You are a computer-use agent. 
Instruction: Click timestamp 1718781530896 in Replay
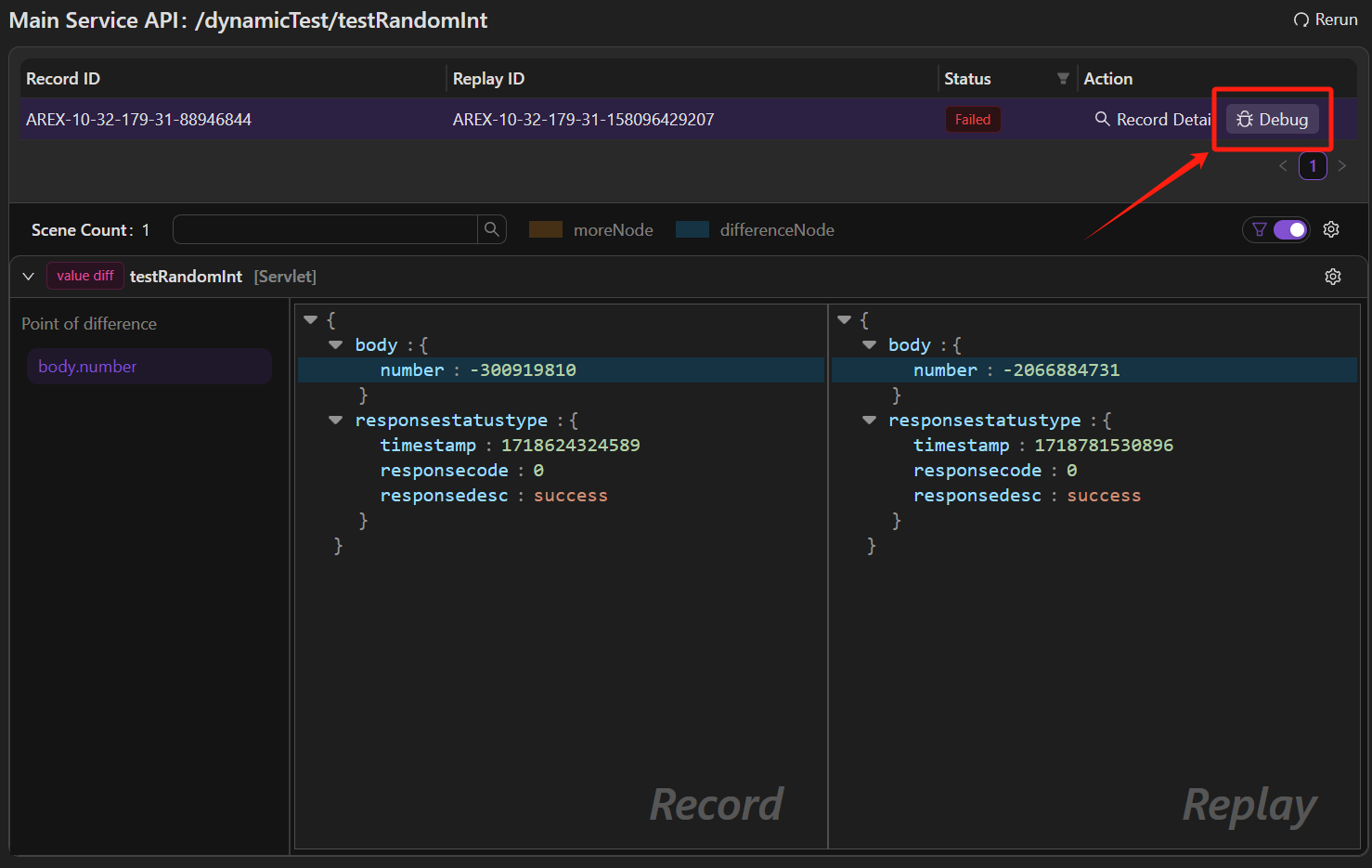(1104, 445)
